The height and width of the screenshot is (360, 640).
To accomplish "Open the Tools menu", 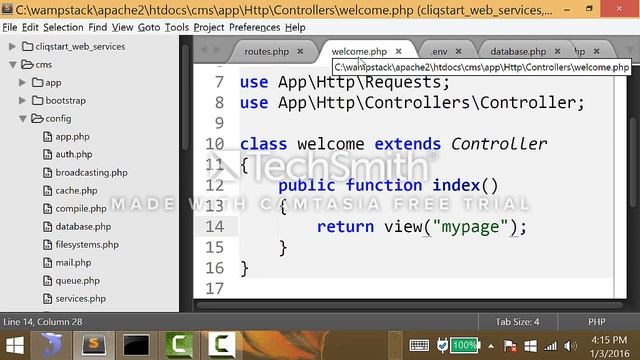I will click(x=177, y=27).
